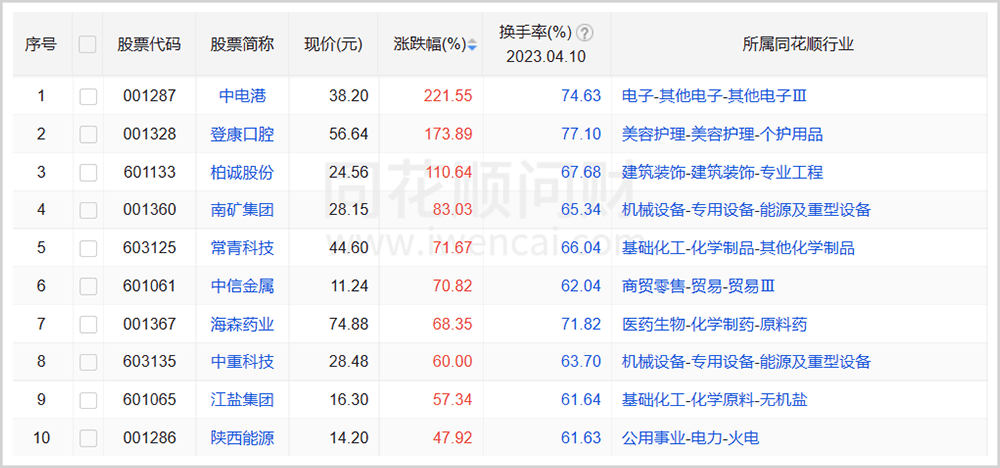
Task: Open 南矿集团's industry link 机械设备-专用设备-能源及重型设备
Action: pyautogui.click(x=746, y=210)
